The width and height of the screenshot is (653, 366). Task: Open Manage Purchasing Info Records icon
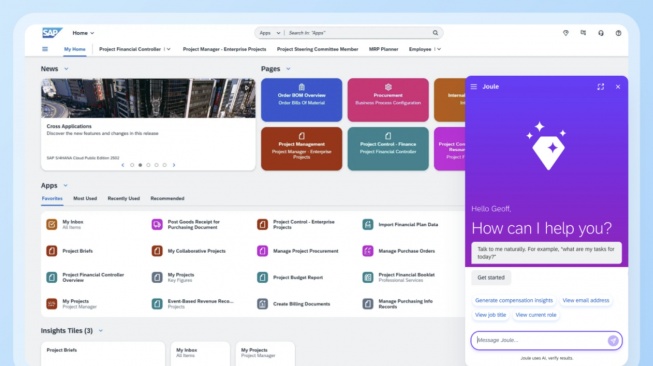[368, 304]
